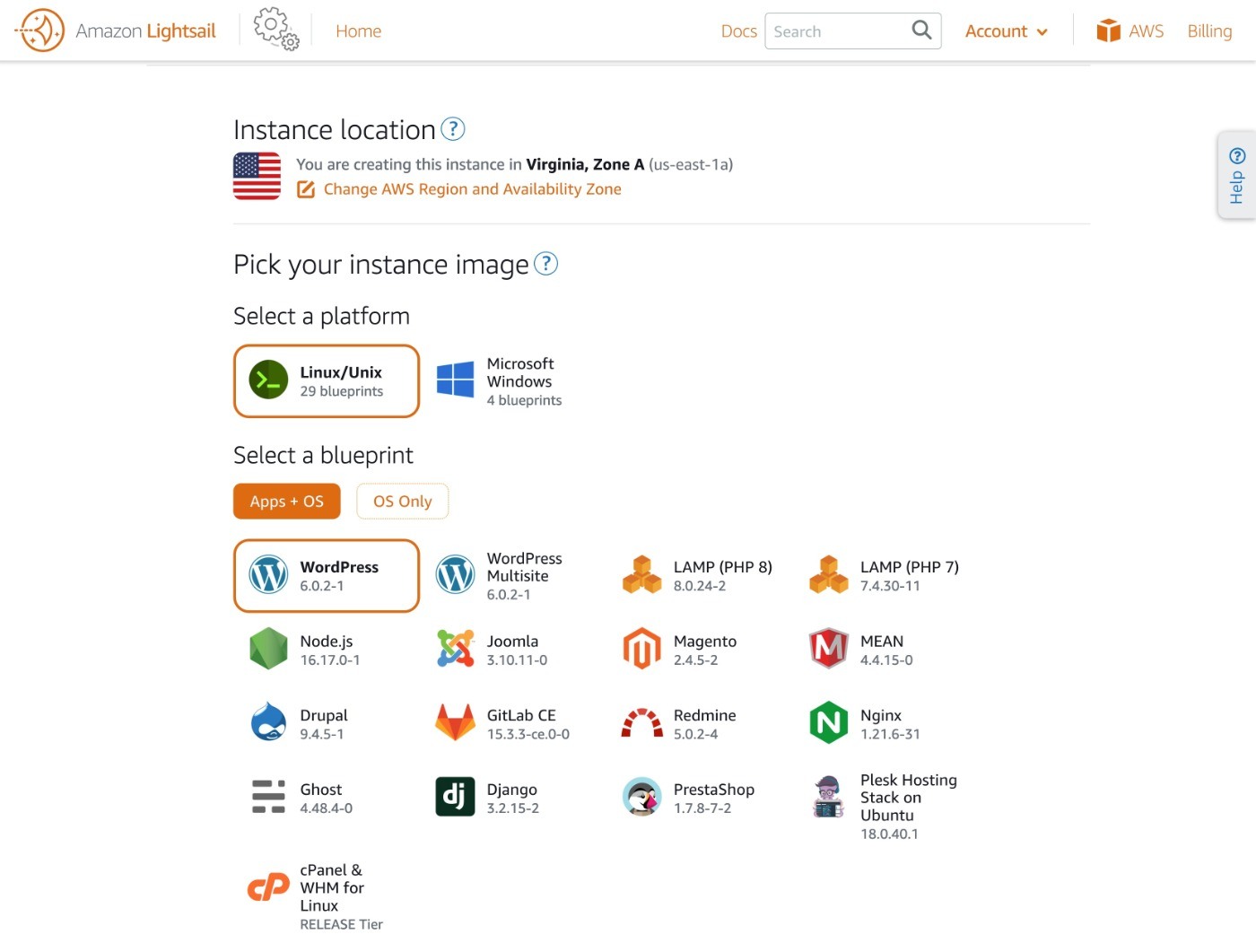The width and height of the screenshot is (1256, 952).
Task: Select the Redmine blueprint icon
Action: [642, 723]
